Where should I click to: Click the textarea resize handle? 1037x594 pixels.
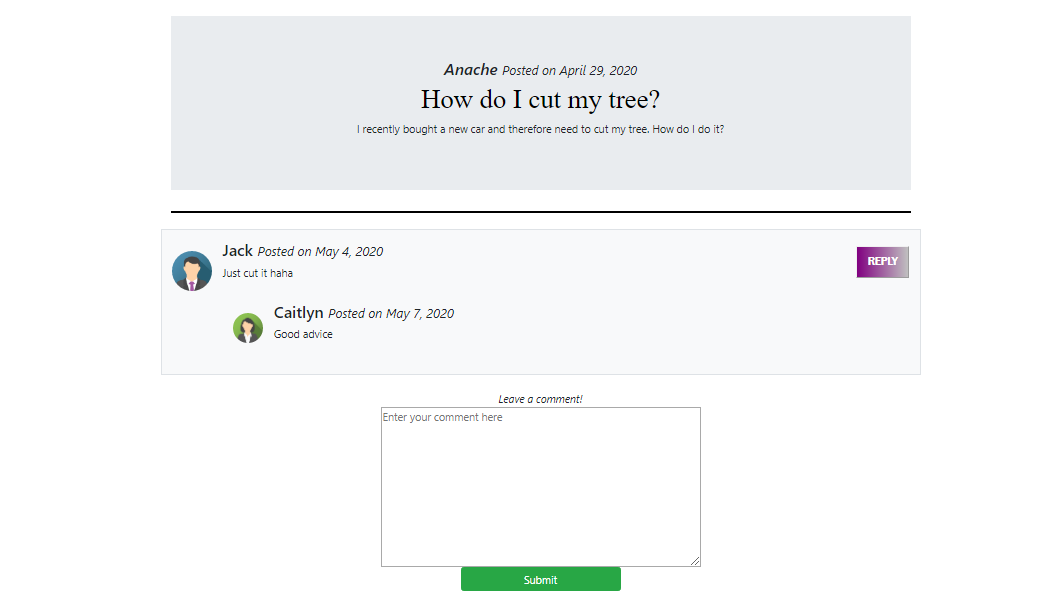[694, 561]
